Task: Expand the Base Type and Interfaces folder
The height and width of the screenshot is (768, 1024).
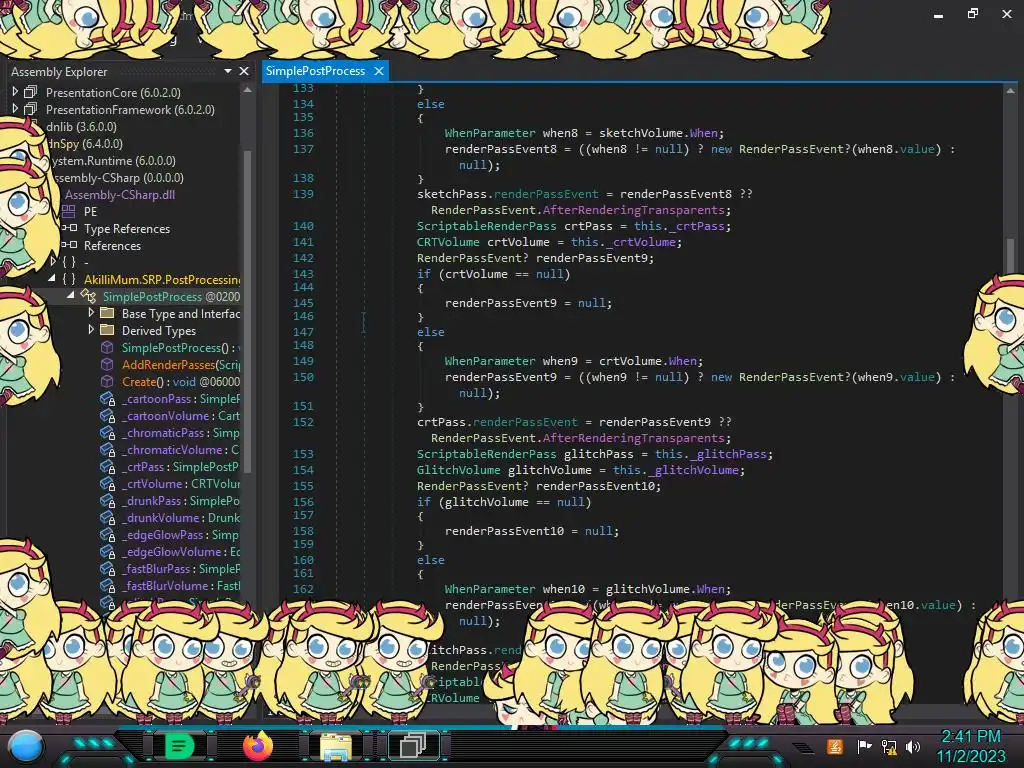Action: coord(91,313)
